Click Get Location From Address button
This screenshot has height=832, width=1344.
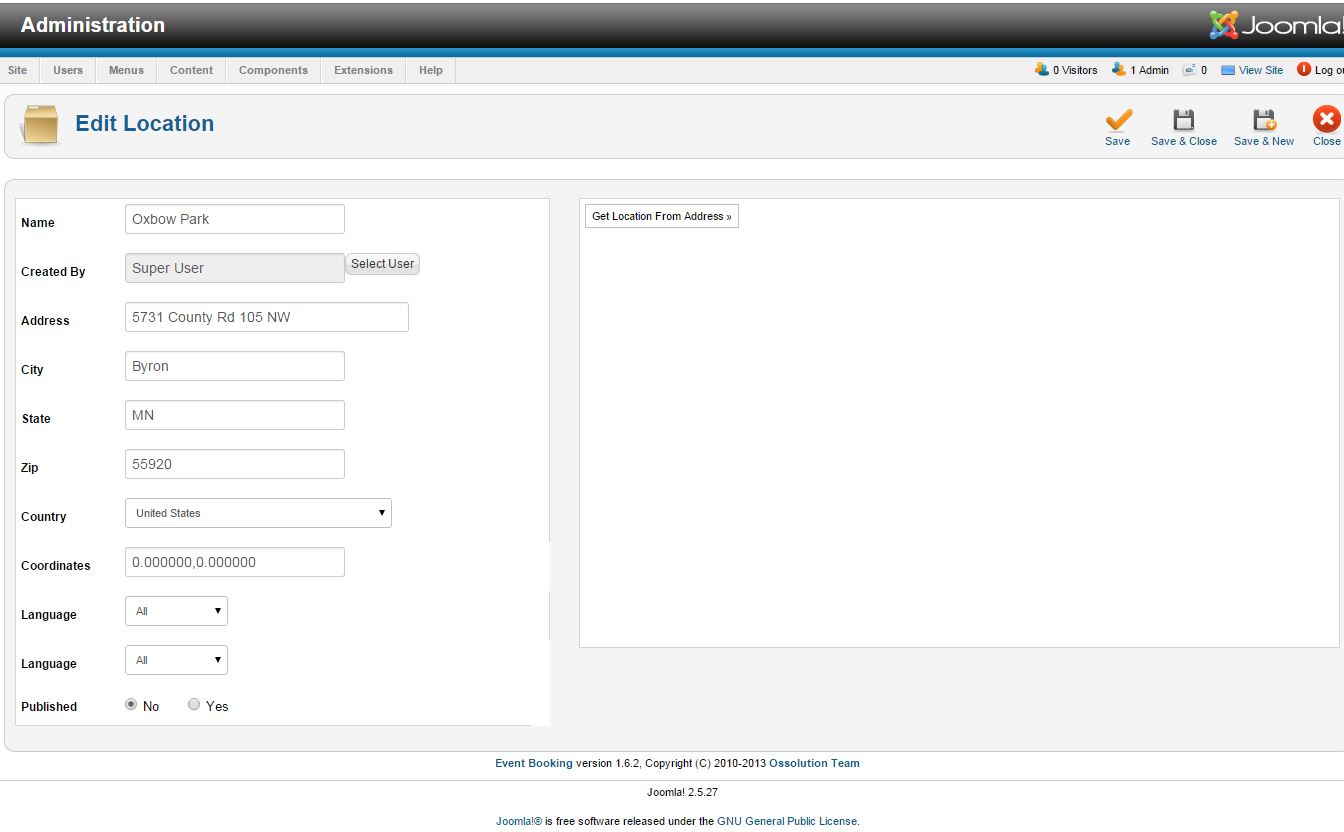coord(661,216)
